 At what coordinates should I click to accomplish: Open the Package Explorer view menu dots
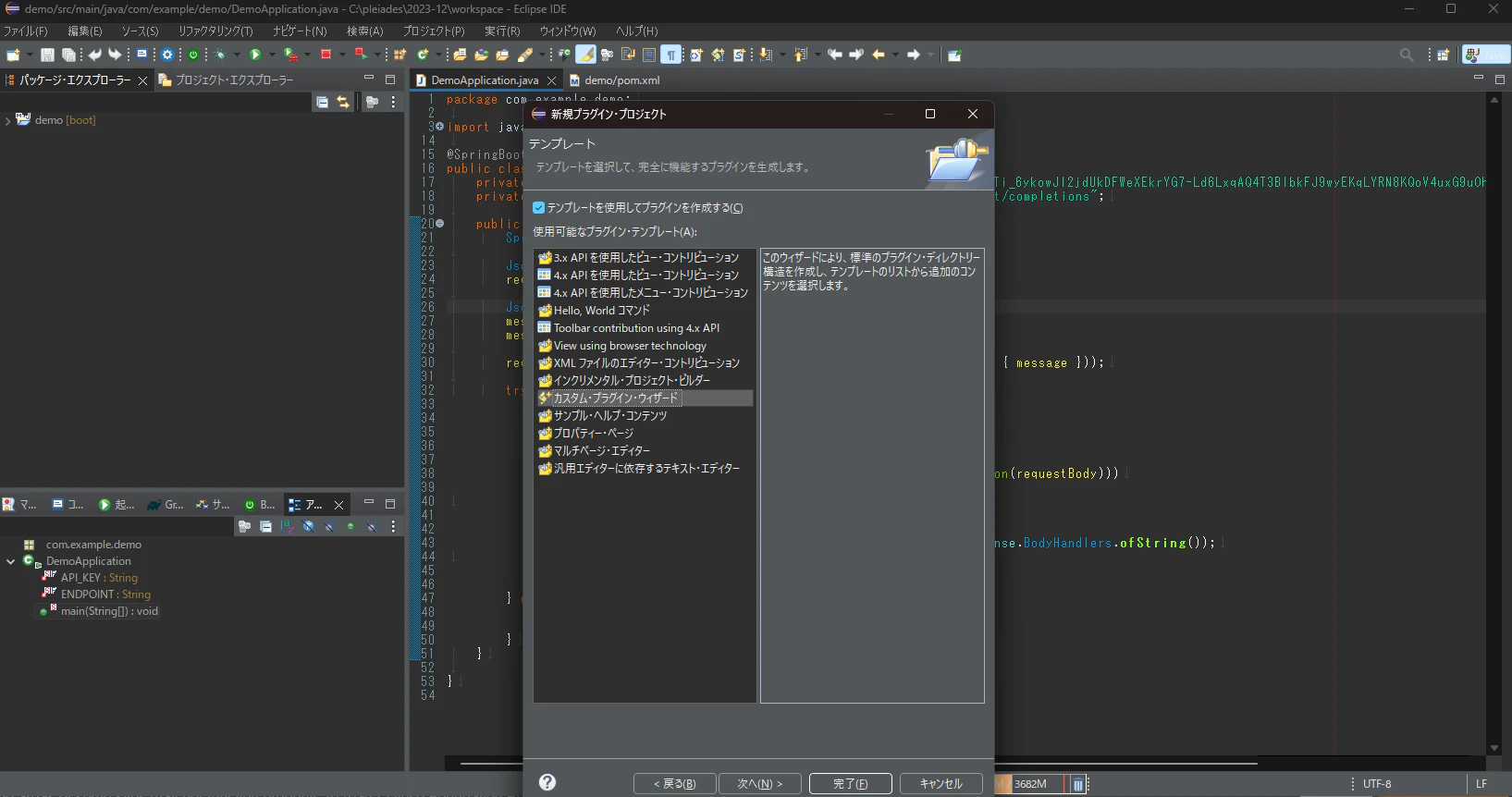(x=393, y=103)
